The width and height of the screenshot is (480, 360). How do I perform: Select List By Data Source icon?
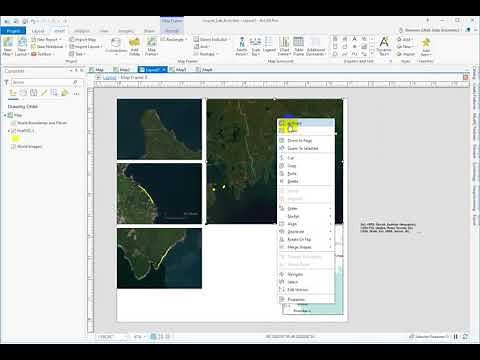pyautogui.click(x=23, y=93)
